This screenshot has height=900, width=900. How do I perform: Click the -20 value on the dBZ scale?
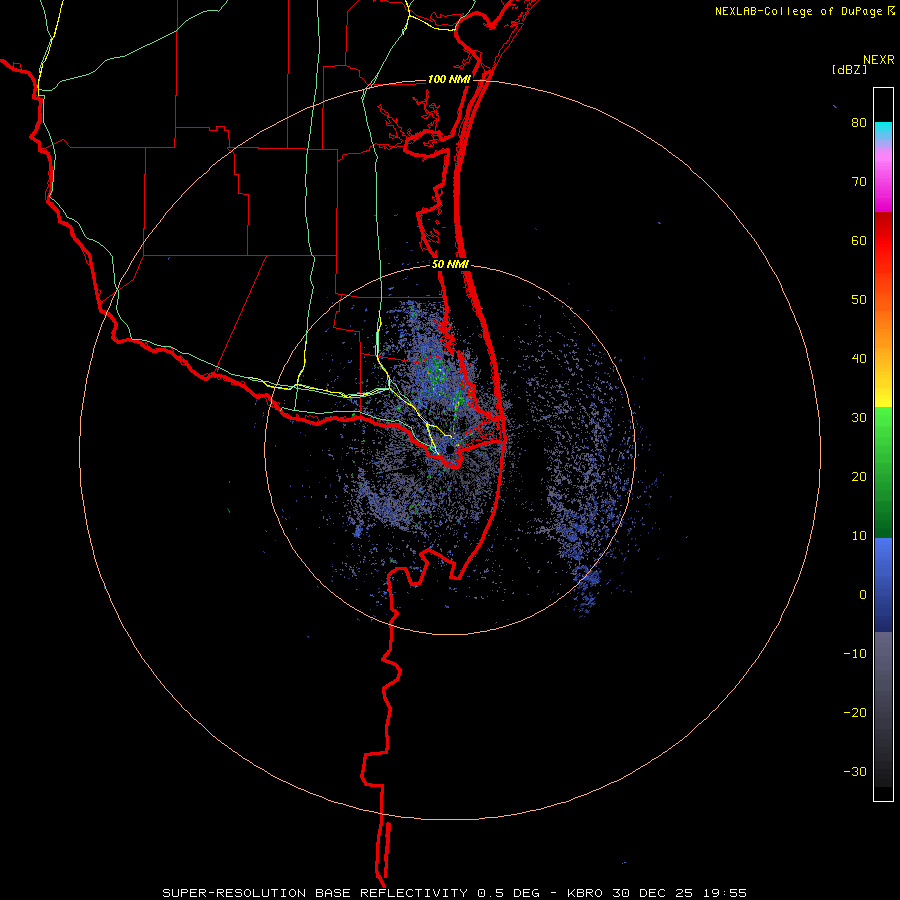855,713
